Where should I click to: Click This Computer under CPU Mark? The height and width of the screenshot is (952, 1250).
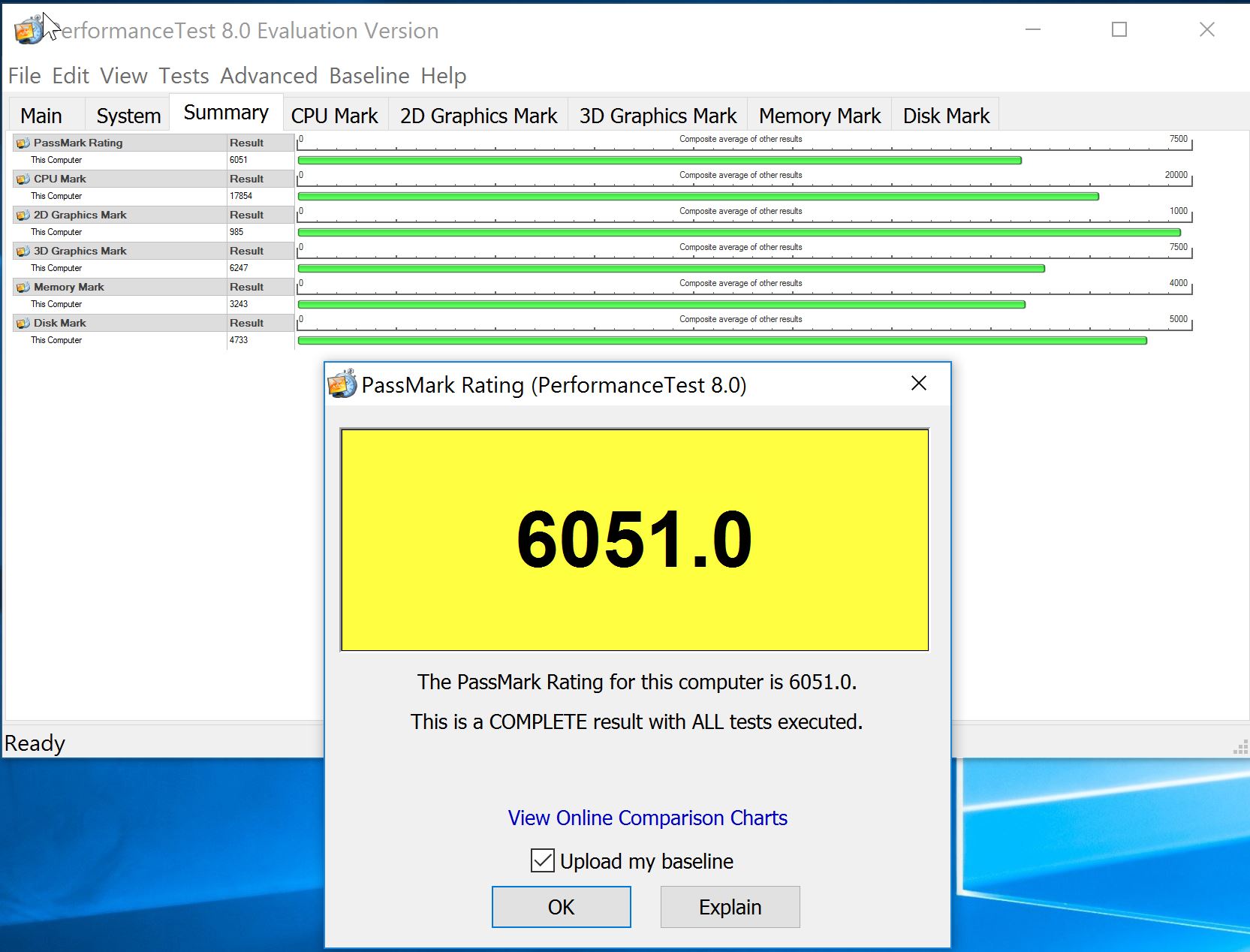click(56, 196)
